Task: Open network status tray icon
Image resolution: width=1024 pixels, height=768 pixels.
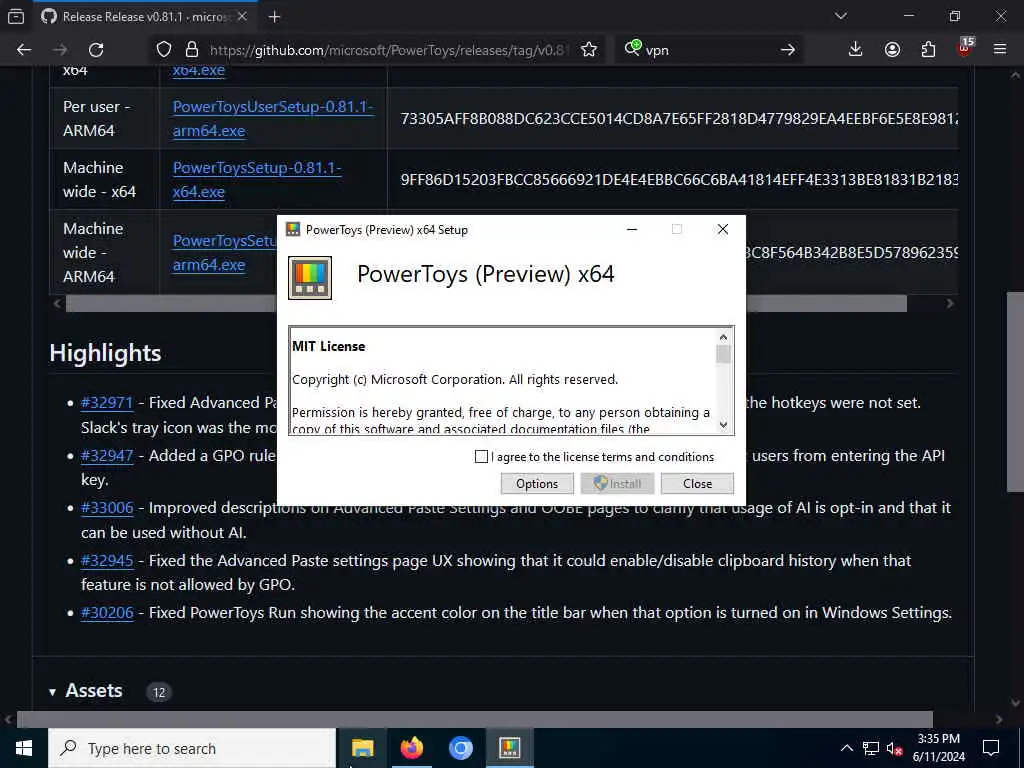Action: (871, 748)
